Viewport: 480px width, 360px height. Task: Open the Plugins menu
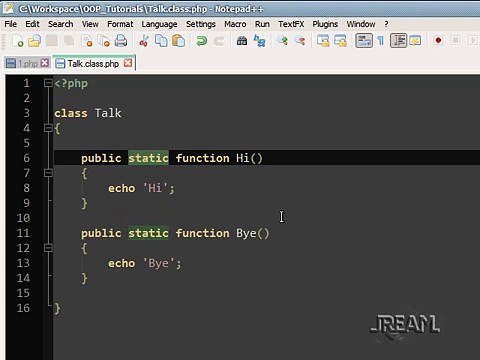click(x=325, y=24)
